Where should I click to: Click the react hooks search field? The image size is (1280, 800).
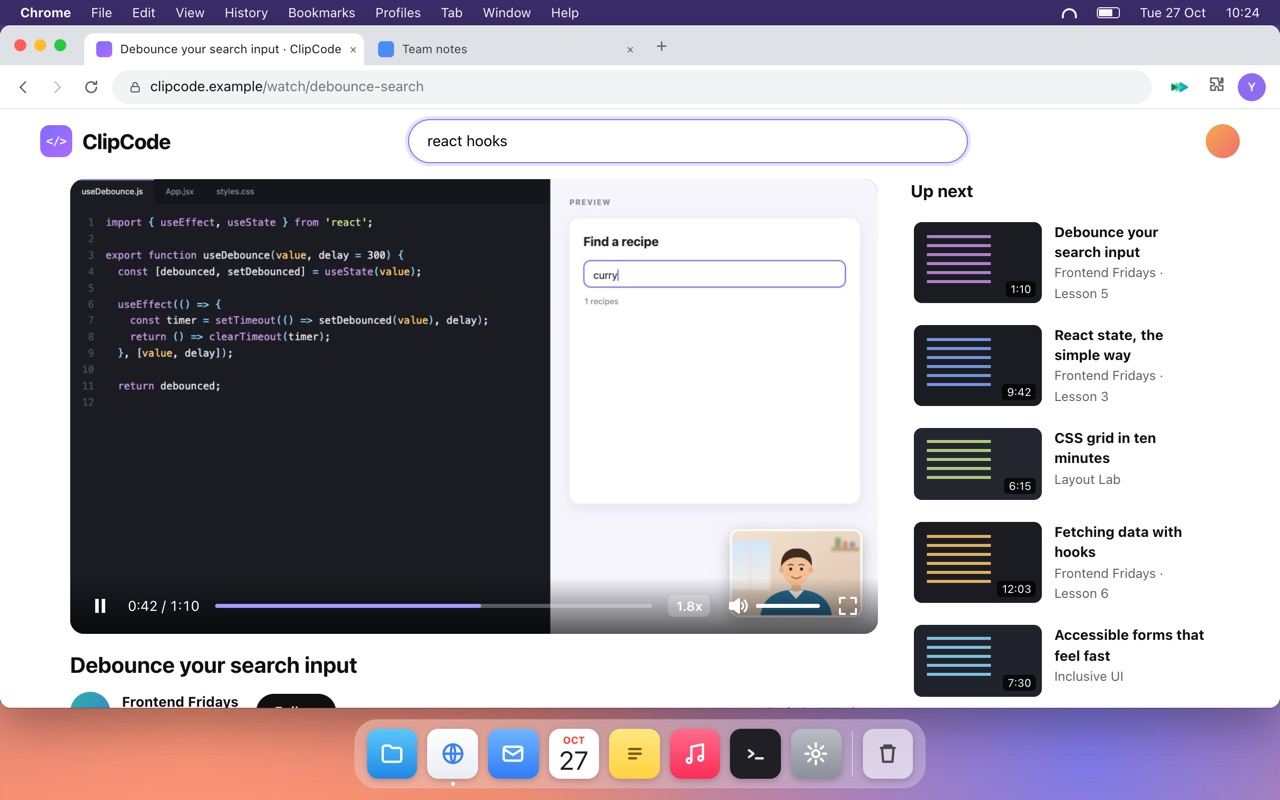tap(688, 141)
